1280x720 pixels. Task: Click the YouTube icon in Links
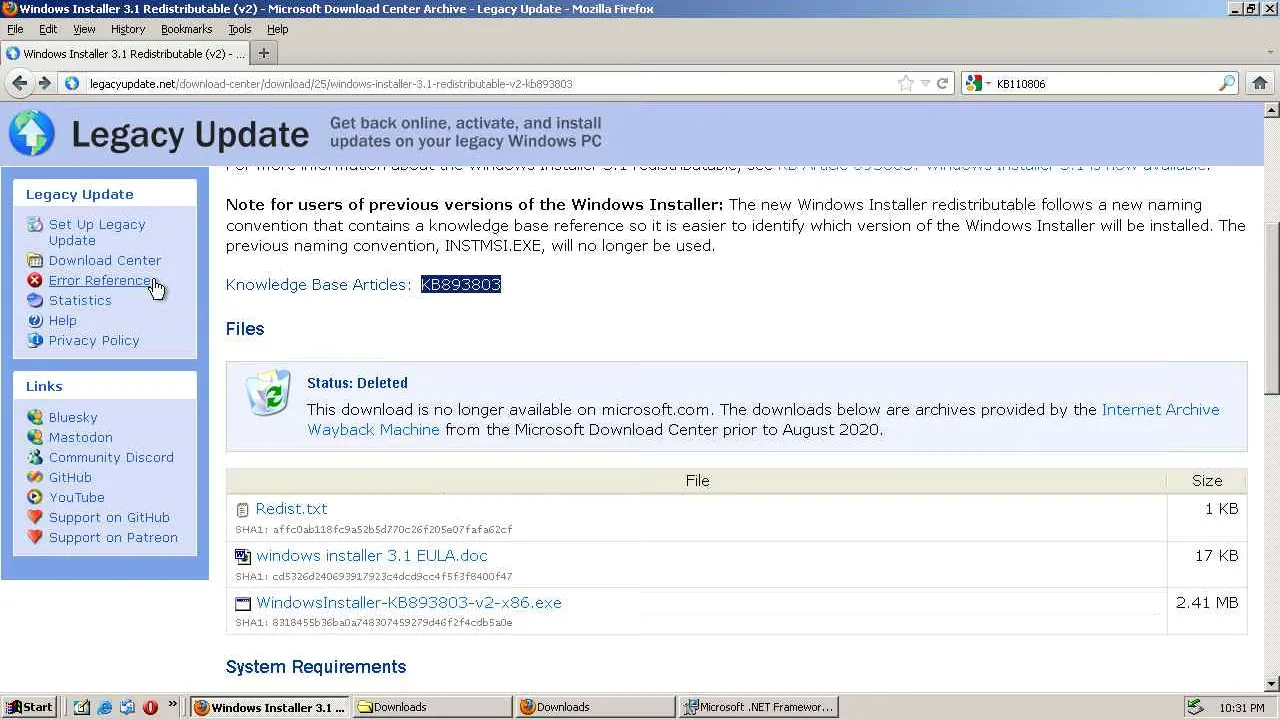(x=35, y=497)
